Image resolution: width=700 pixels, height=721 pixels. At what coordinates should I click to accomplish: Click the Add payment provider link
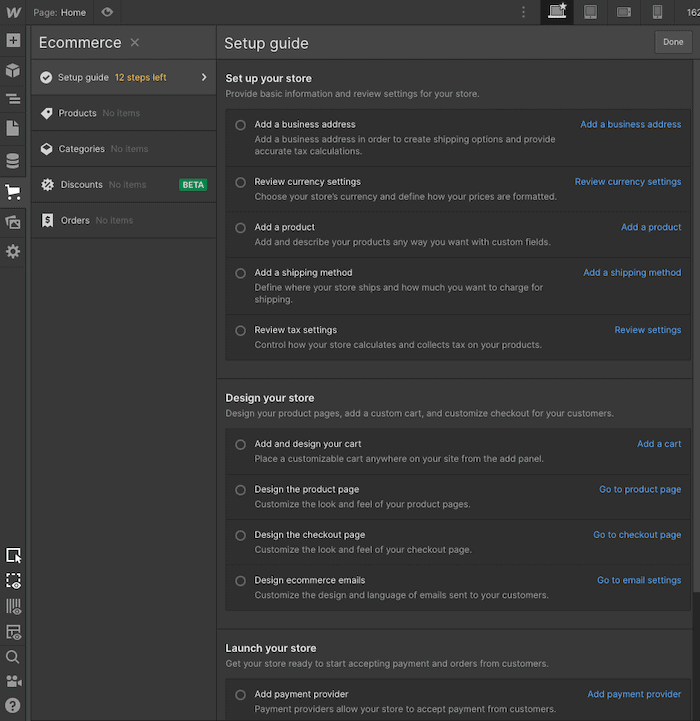point(634,694)
